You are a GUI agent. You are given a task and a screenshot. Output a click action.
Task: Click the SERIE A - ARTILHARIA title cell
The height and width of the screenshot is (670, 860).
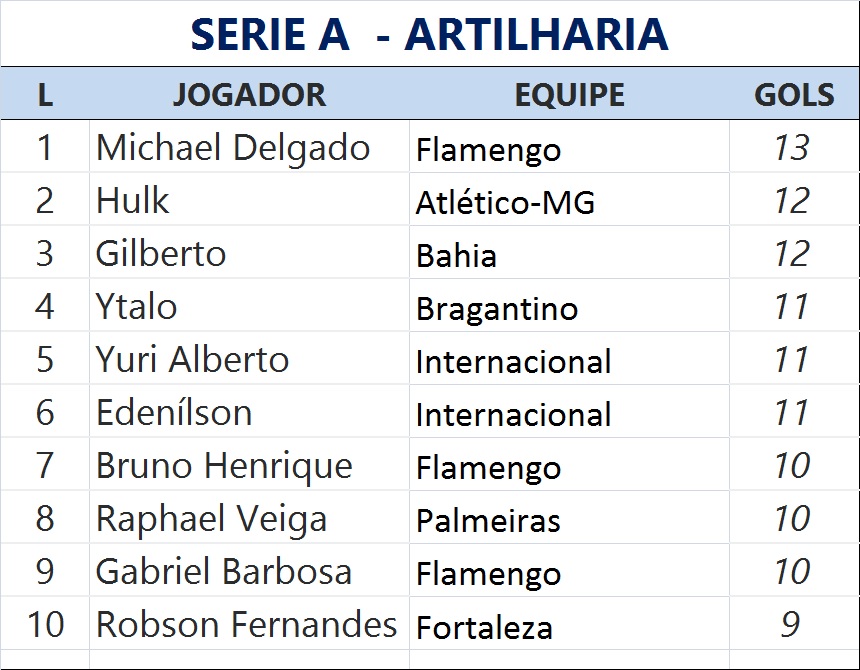pyautogui.click(x=429, y=34)
